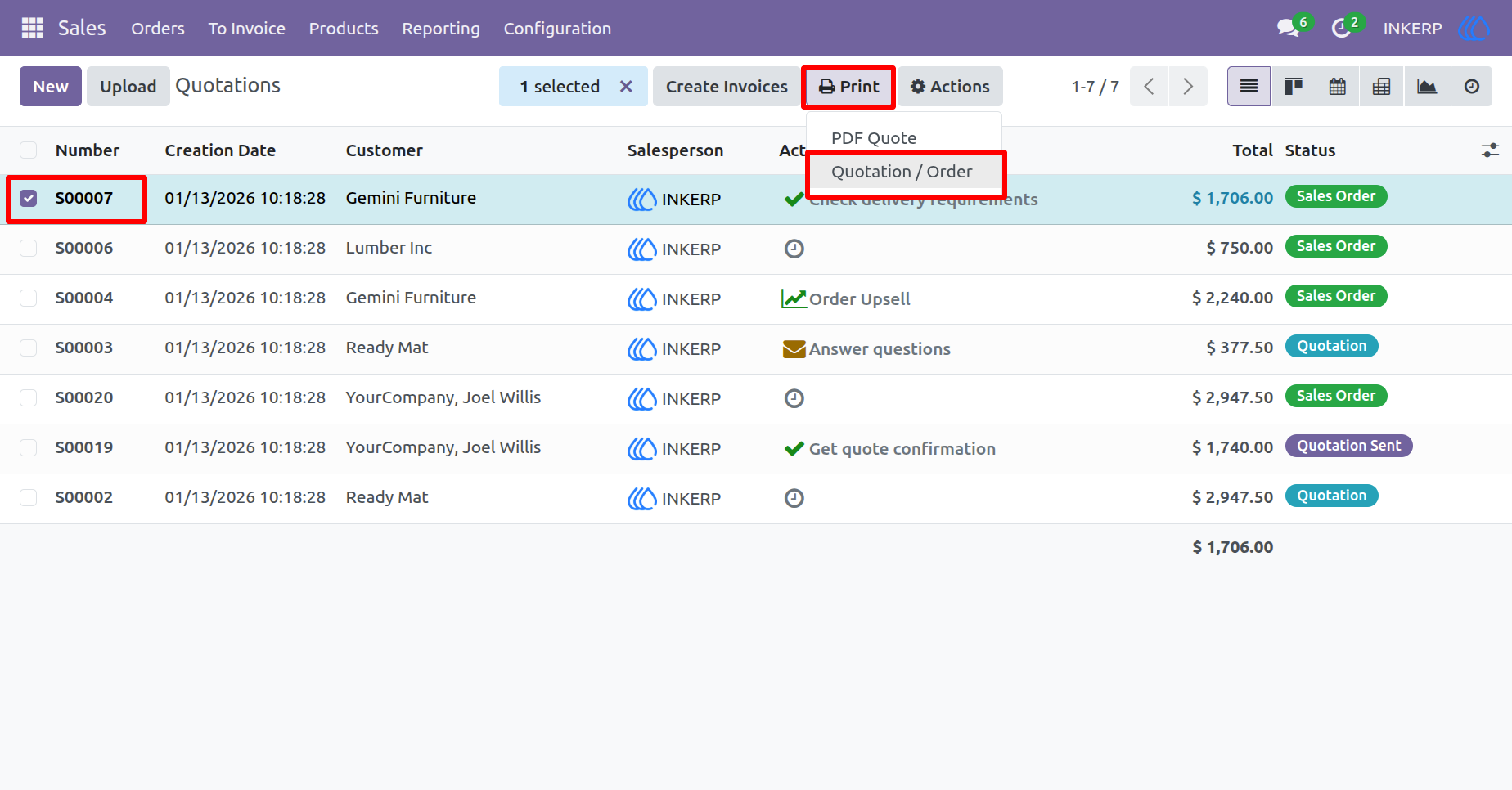Switch to Graph view
Viewport: 1512px width, 790px height.
(x=1427, y=87)
